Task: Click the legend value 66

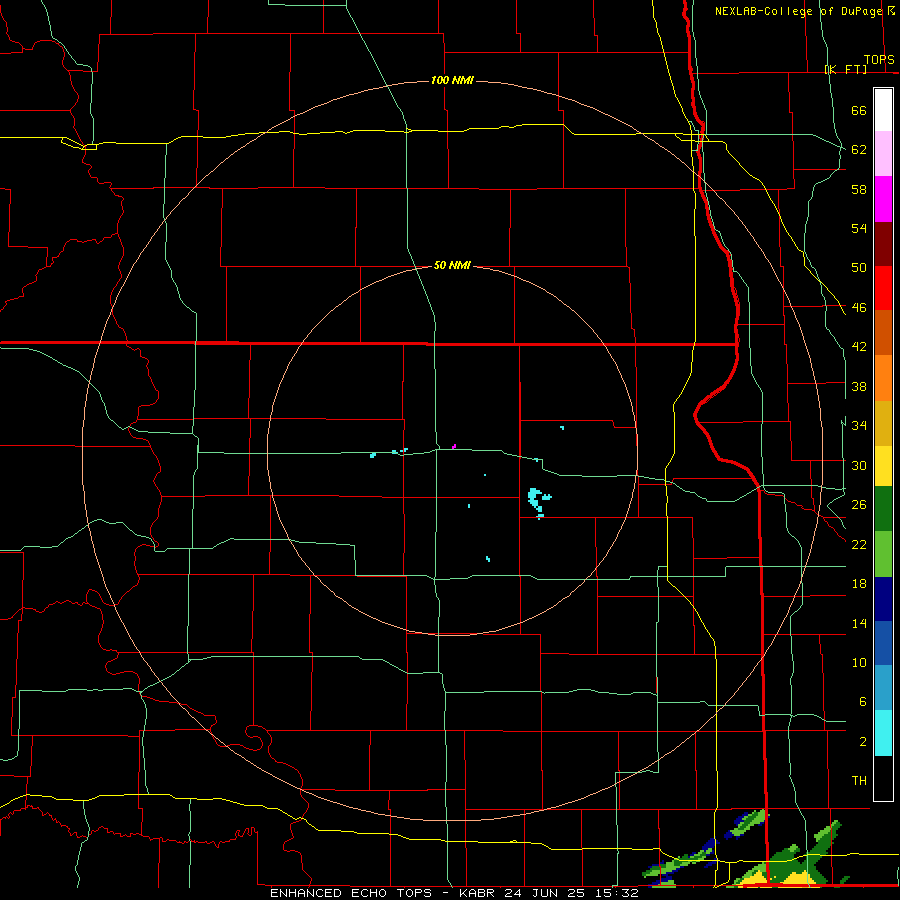Action: coord(859,110)
